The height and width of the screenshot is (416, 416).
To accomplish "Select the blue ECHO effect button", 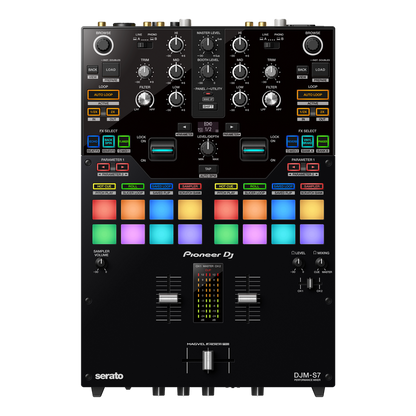I will pos(93,142).
